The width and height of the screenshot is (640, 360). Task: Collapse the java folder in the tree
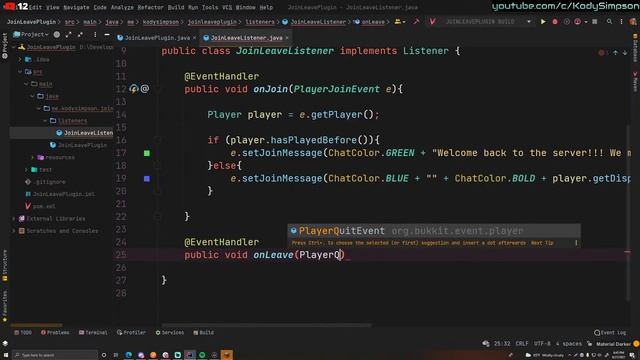32,96
